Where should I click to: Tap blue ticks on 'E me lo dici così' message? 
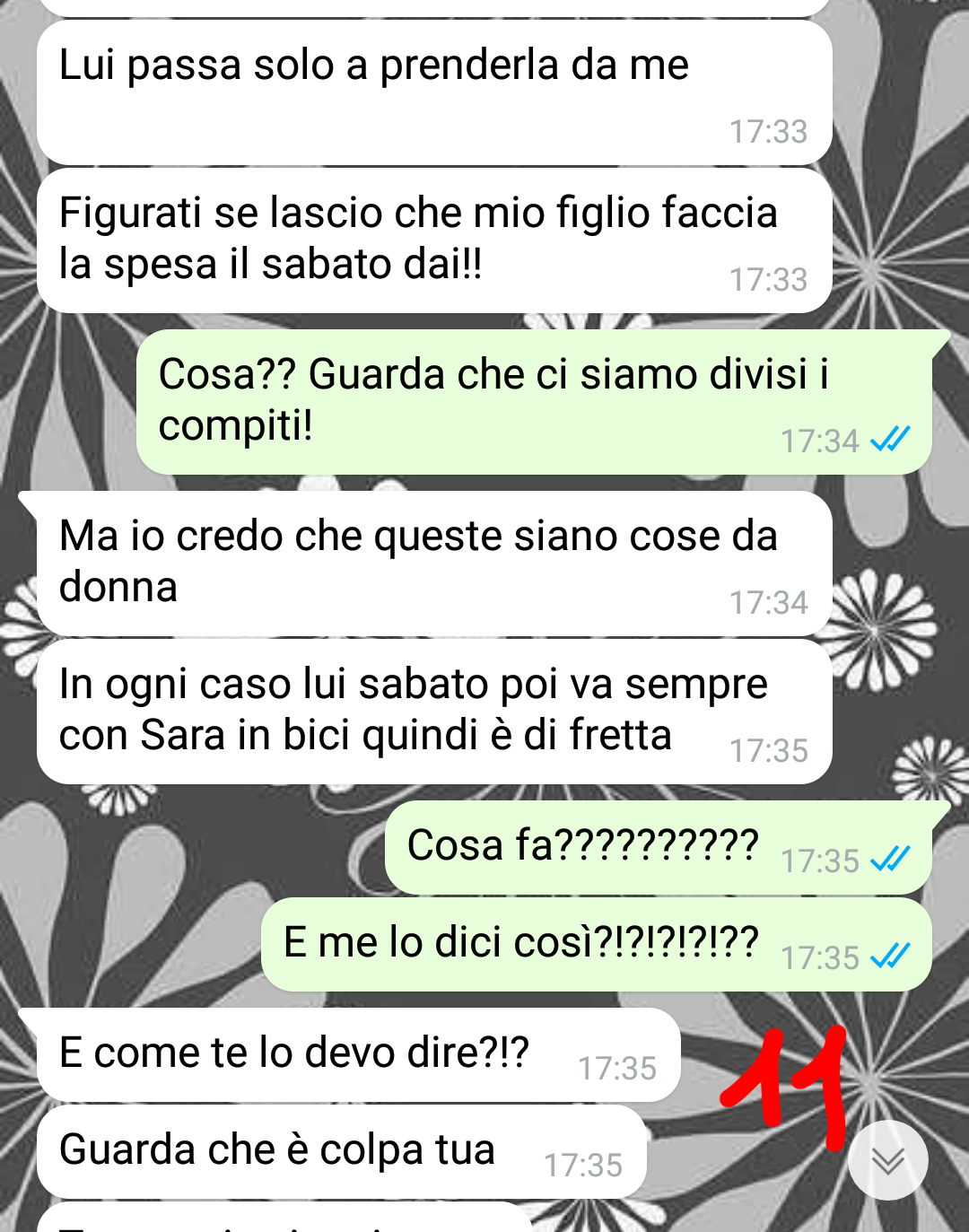(x=890, y=956)
